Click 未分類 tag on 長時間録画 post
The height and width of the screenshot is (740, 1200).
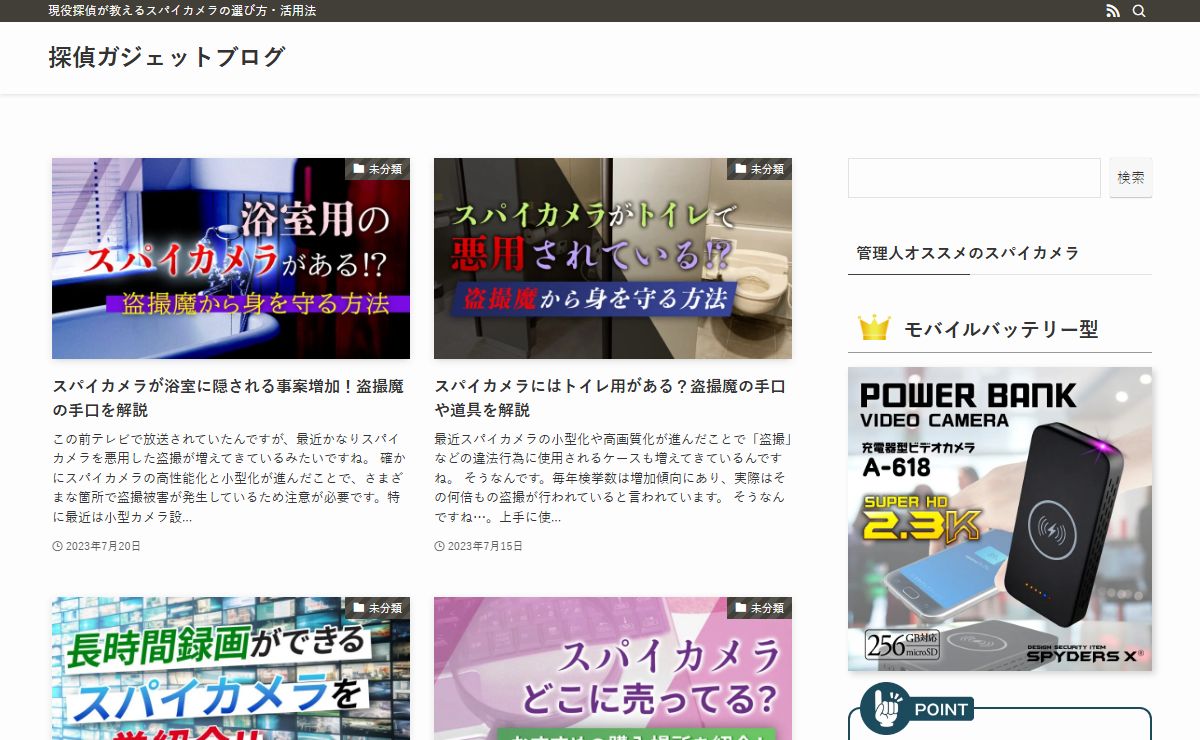click(378, 608)
